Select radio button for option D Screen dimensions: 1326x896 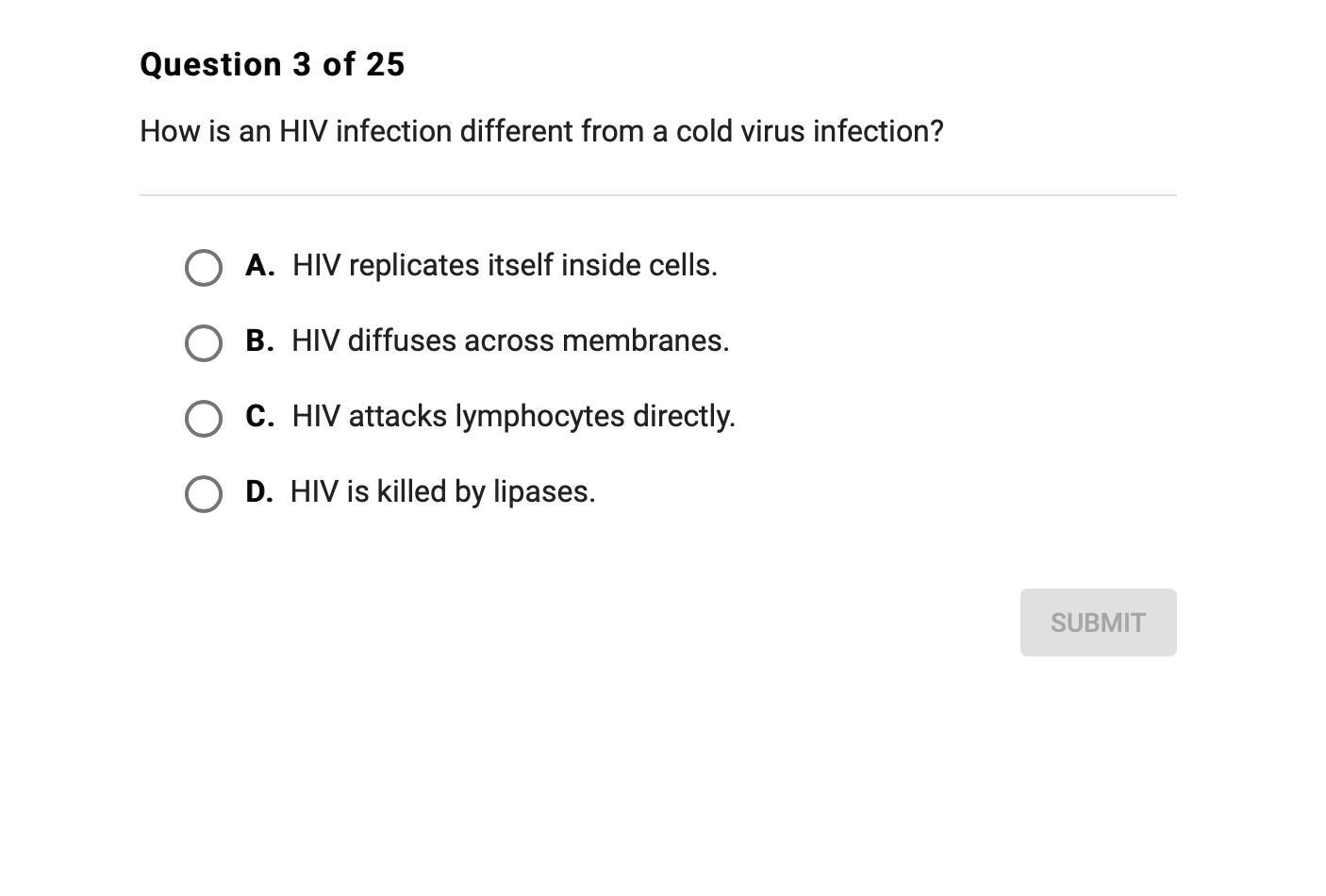pos(204,494)
